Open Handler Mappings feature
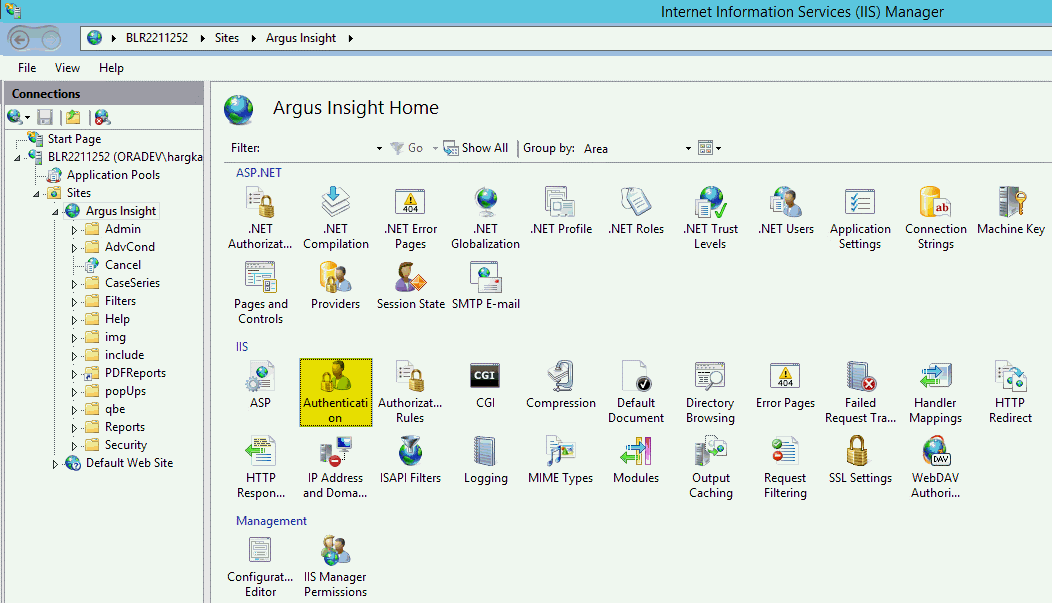The image size is (1052, 603). point(935,392)
